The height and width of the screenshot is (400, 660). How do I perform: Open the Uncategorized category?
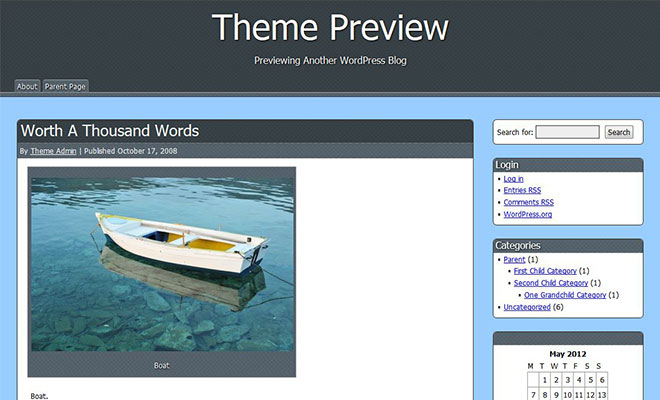click(527, 307)
